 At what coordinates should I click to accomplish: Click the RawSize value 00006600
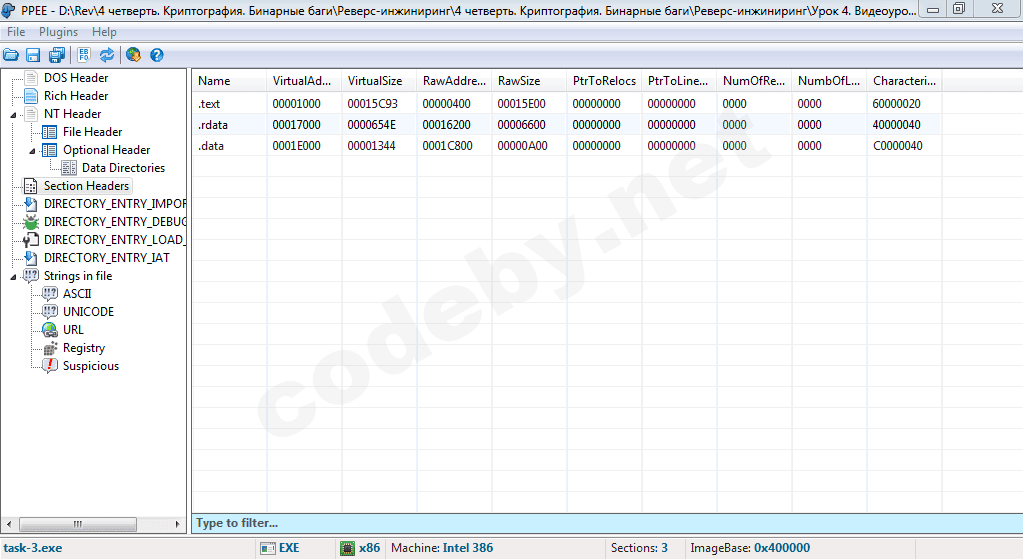(x=521, y=125)
